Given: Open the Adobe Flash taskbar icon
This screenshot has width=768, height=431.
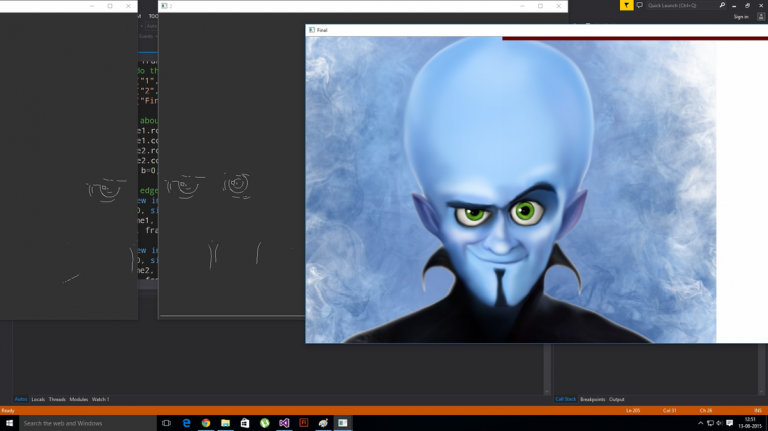Looking at the screenshot, I should [x=304, y=423].
